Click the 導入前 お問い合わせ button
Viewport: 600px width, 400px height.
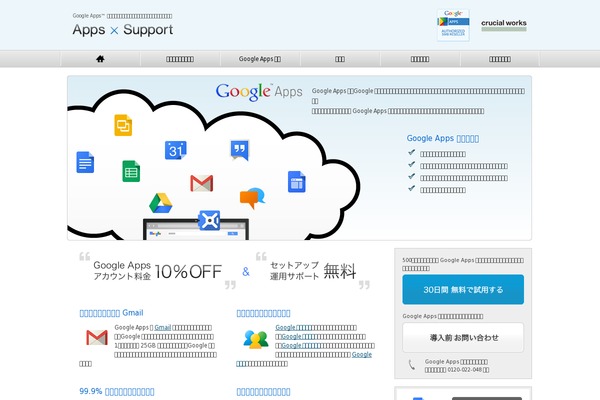click(463, 338)
